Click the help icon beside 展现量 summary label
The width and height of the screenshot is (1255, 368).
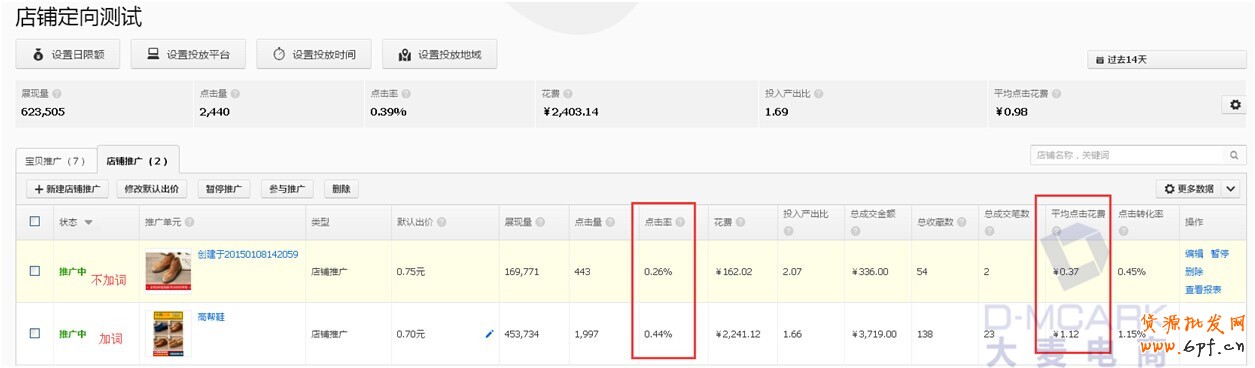click(x=57, y=93)
